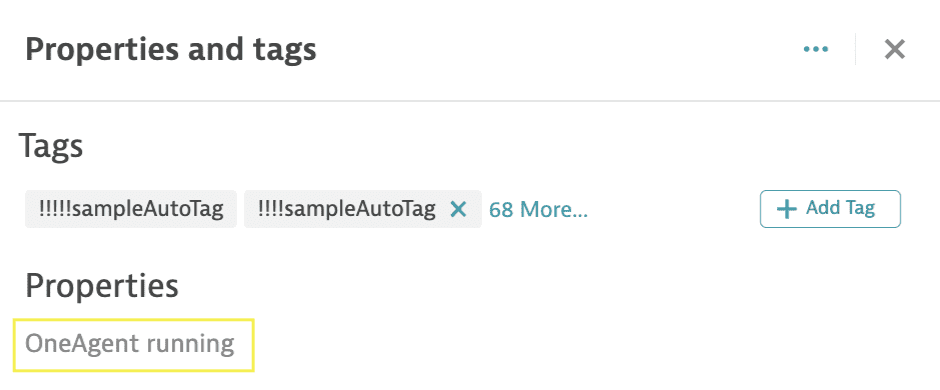Delete the second sampleAutoTag using the teal X
The image size is (940, 390).
click(x=458, y=209)
